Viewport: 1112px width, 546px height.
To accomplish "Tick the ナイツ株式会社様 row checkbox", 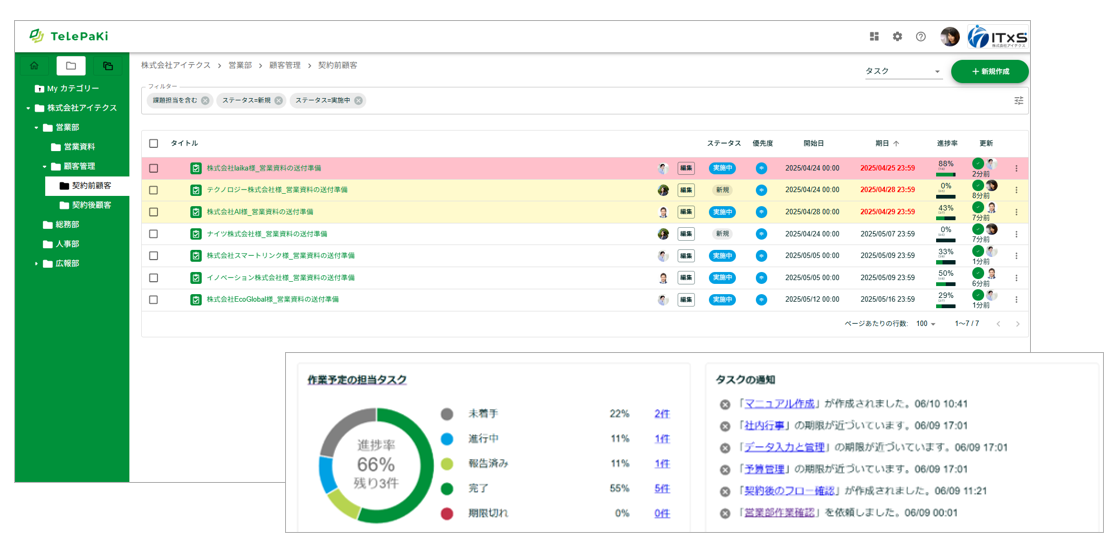I will click(x=153, y=234).
